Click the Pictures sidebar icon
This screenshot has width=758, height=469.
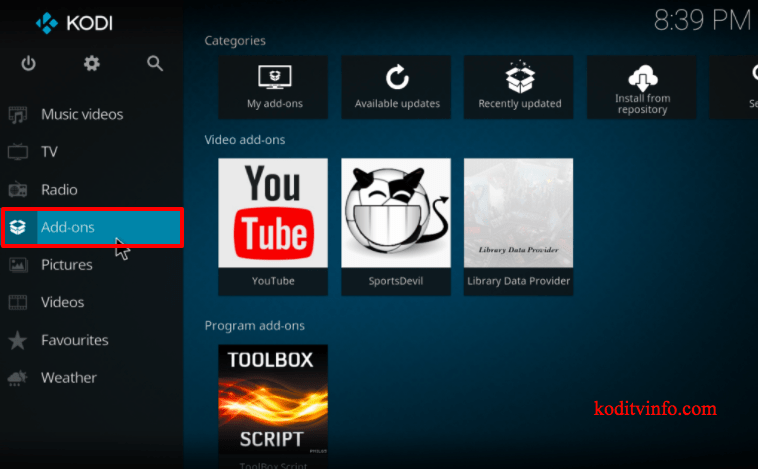click(18, 264)
